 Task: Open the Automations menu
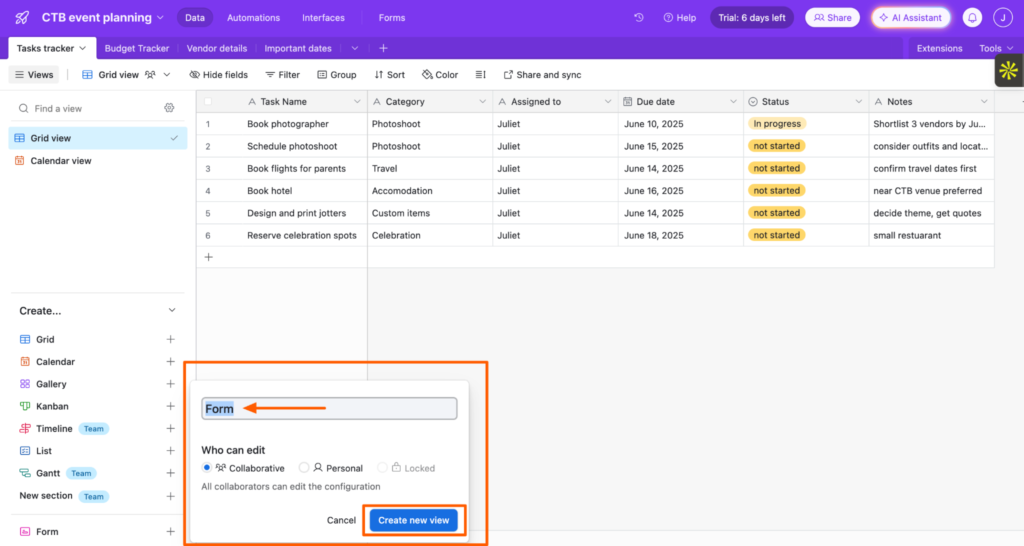[253, 18]
